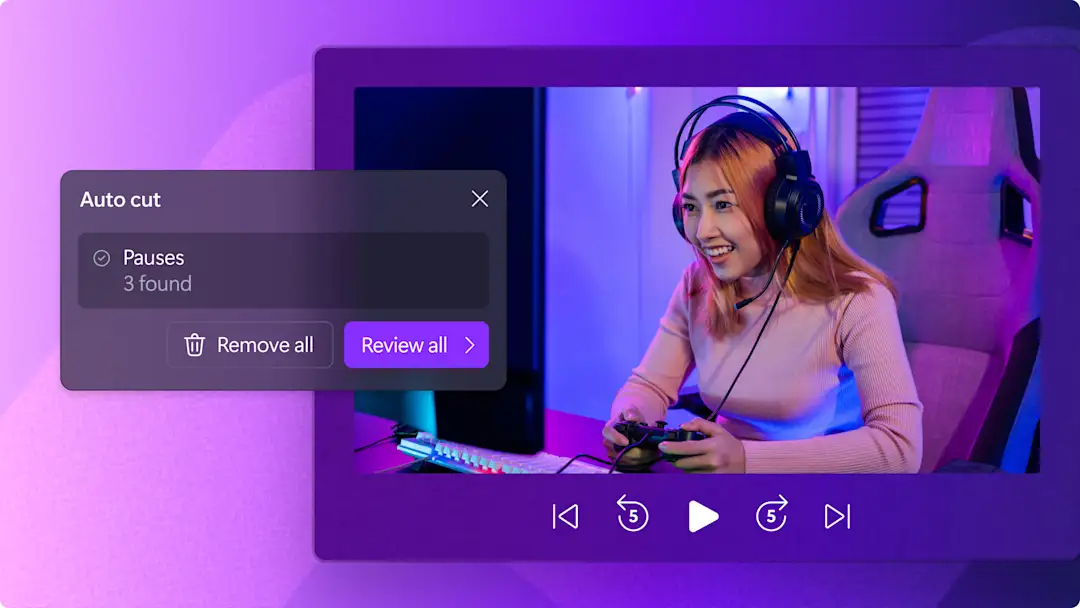Open the Auto cut panel header
The width and height of the screenshot is (1080, 608).
[x=120, y=199]
